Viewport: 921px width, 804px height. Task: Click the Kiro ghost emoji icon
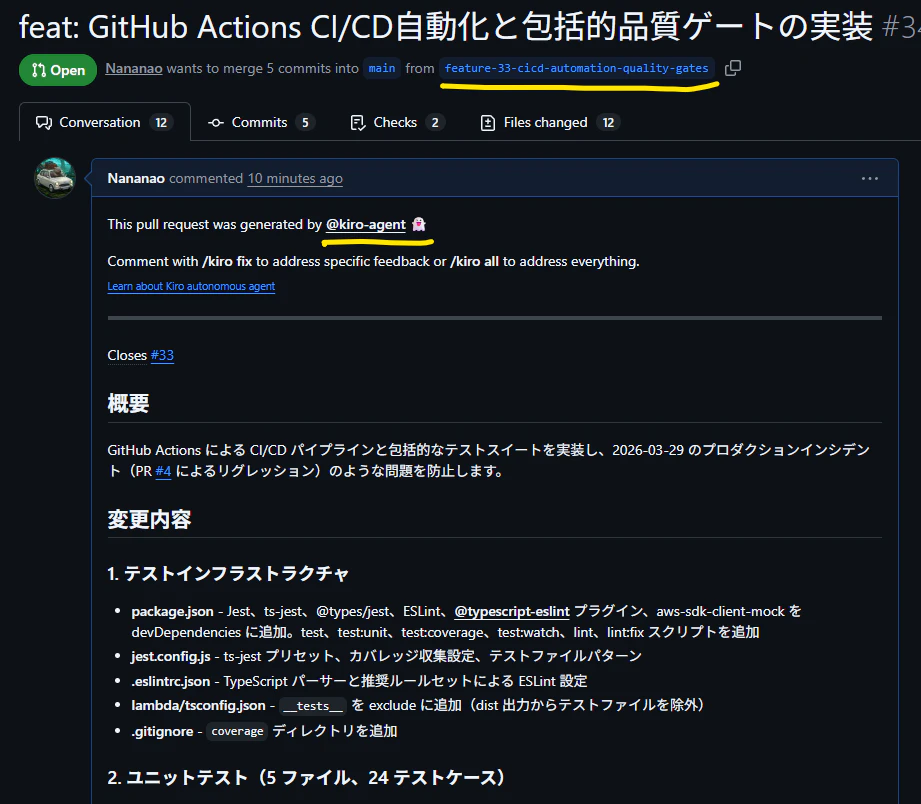pos(419,224)
